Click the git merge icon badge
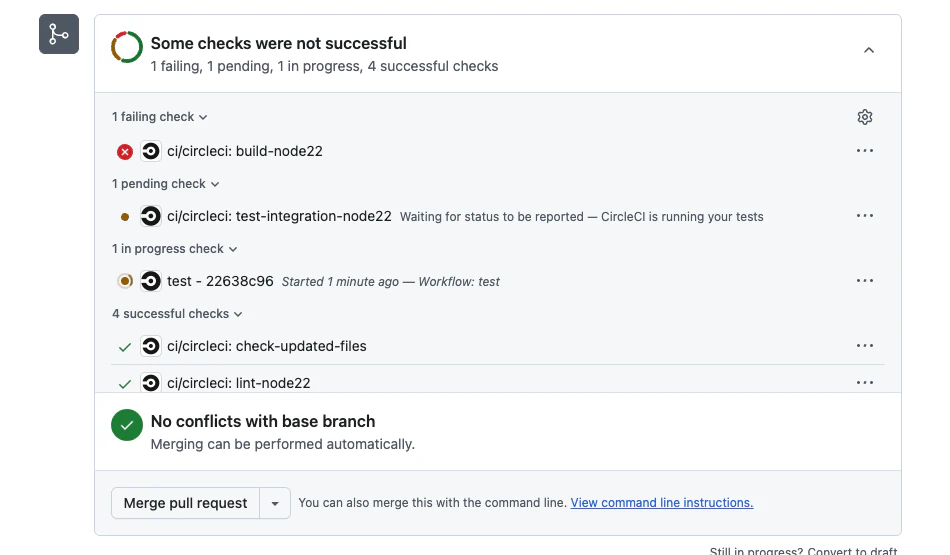Screen dimensions: 950x555 (x=59, y=35)
